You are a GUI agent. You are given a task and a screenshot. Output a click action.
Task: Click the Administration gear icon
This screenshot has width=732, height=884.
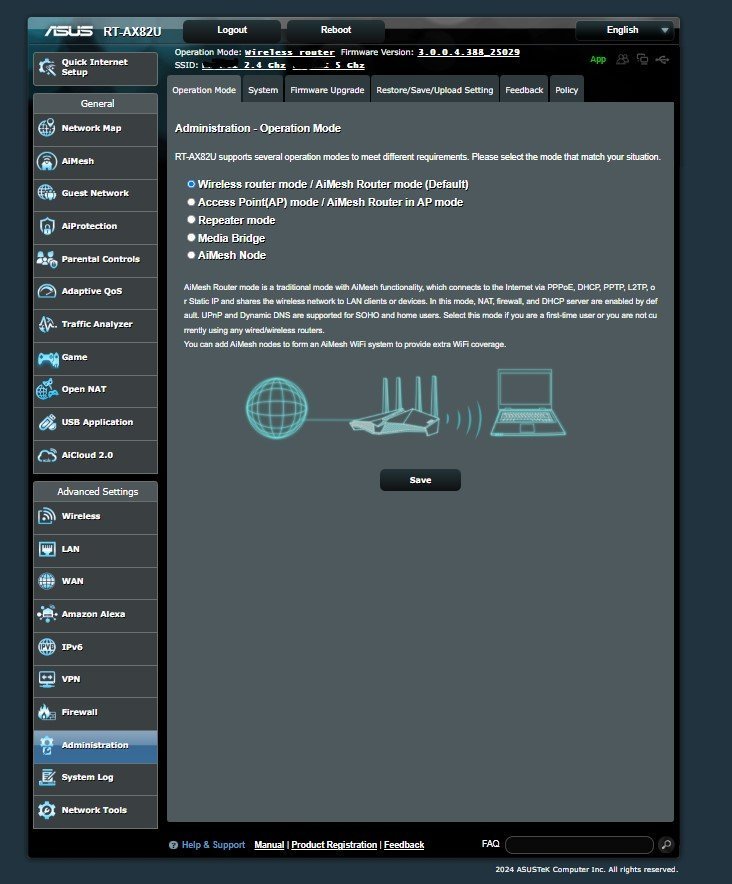pyautogui.click(x=47, y=745)
